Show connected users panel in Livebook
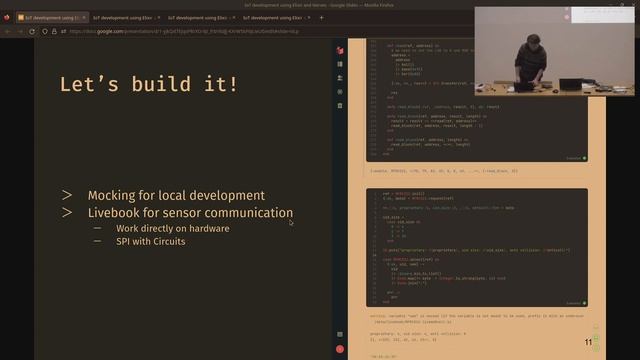The image size is (640, 360). click(340, 78)
